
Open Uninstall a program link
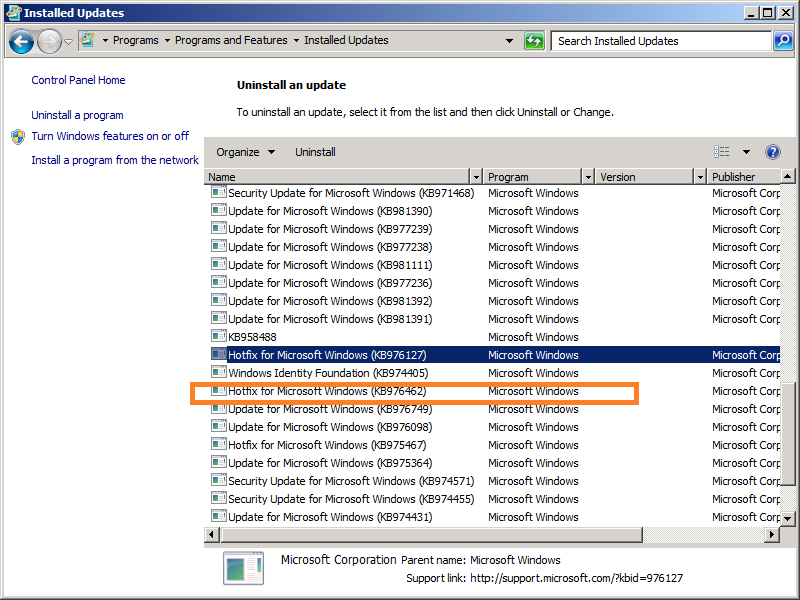pyautogui.click(x=77, y=115)
